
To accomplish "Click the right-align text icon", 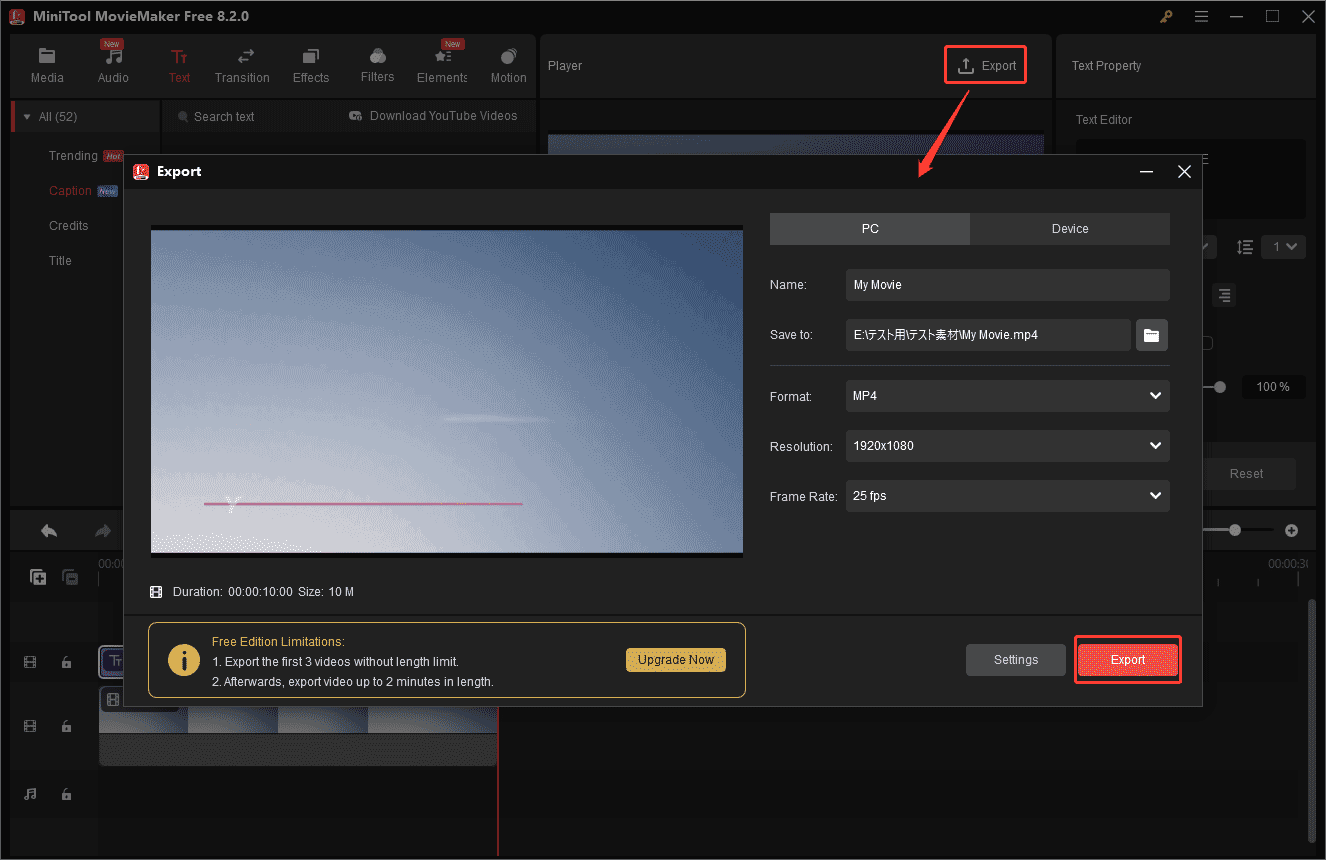I will [1224, 295].
